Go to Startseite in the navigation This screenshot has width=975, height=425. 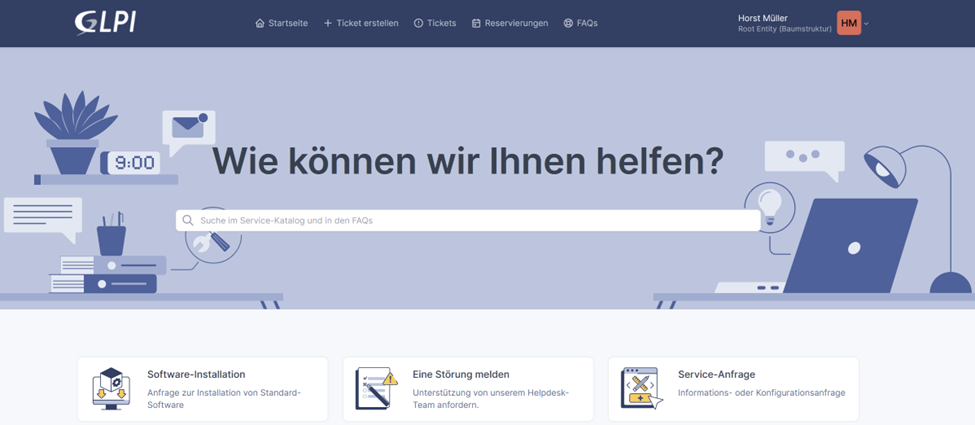click(x=290, y=23)
